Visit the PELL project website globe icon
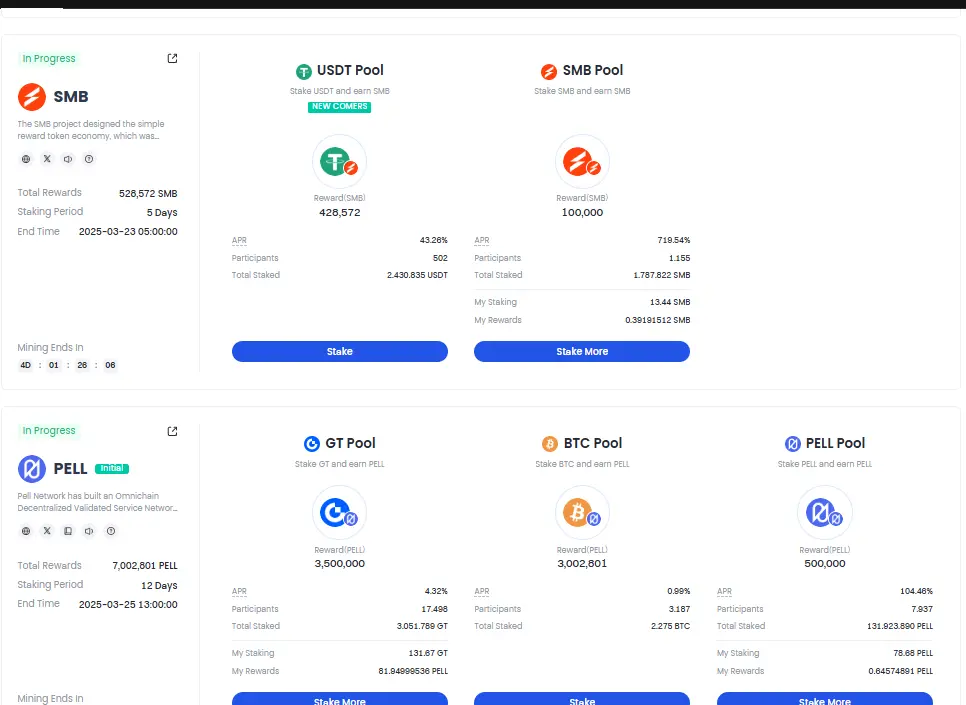This screenshot has width=966, height=705. click(26, 531)
